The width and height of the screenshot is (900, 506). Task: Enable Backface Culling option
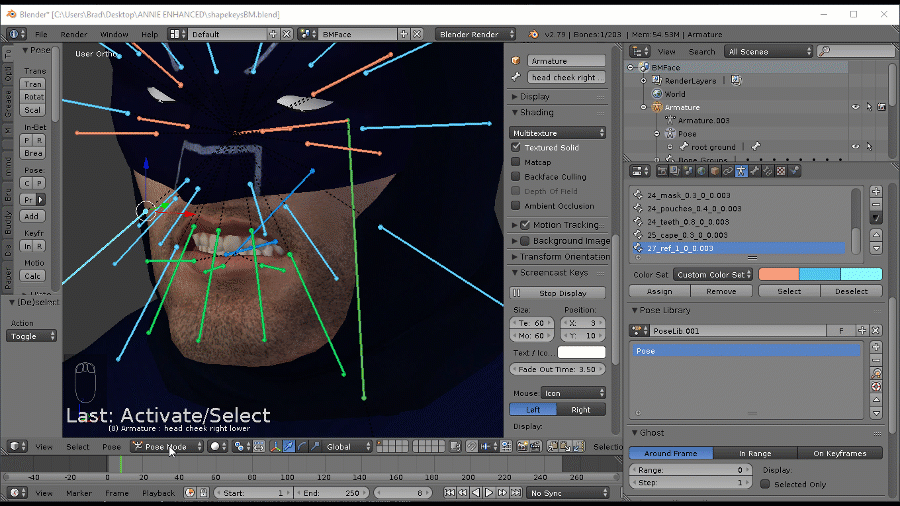pos(516,177)
